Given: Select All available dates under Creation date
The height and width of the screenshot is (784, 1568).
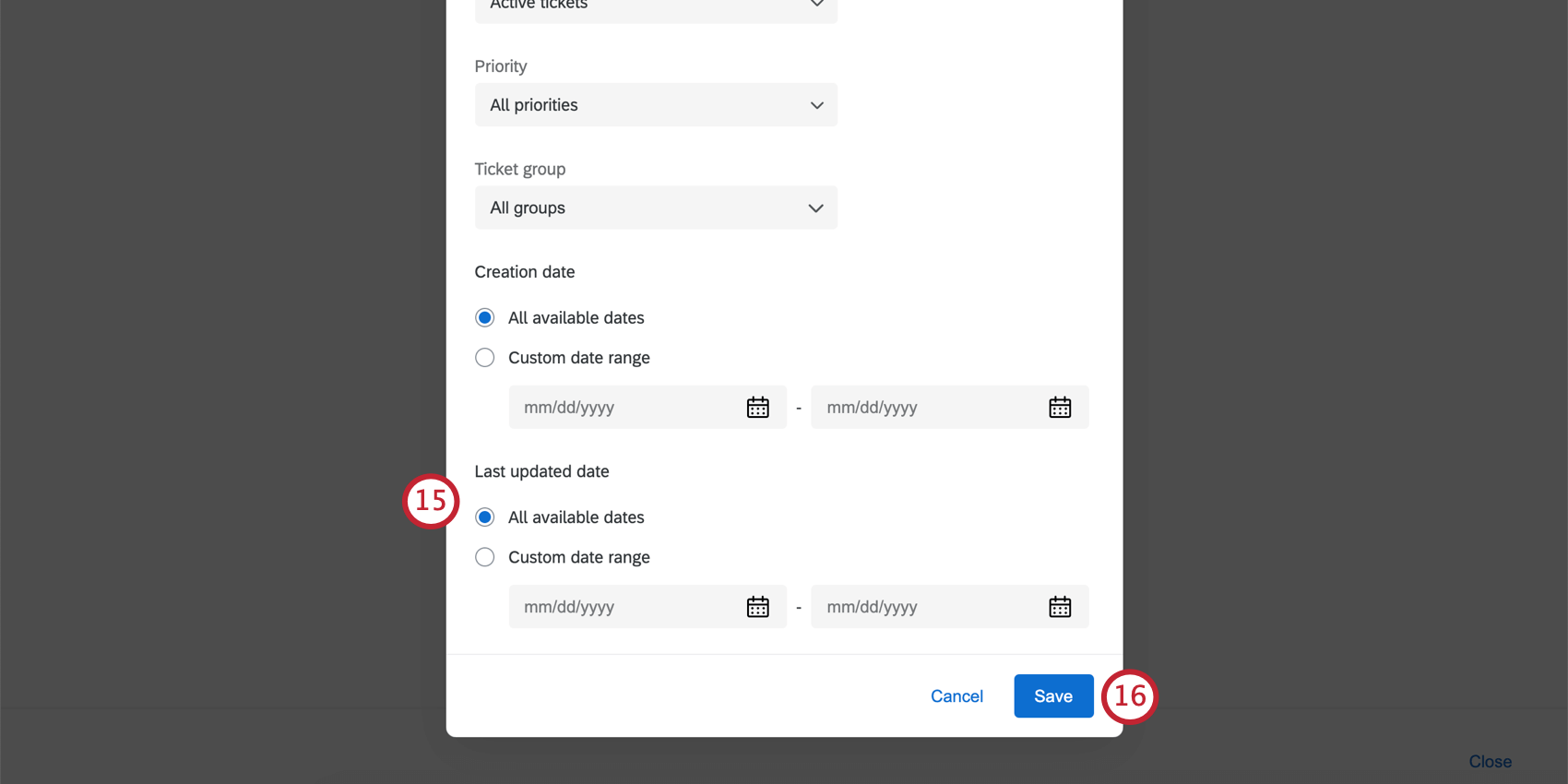Looking at the screenshot, I should coord(485,318).
